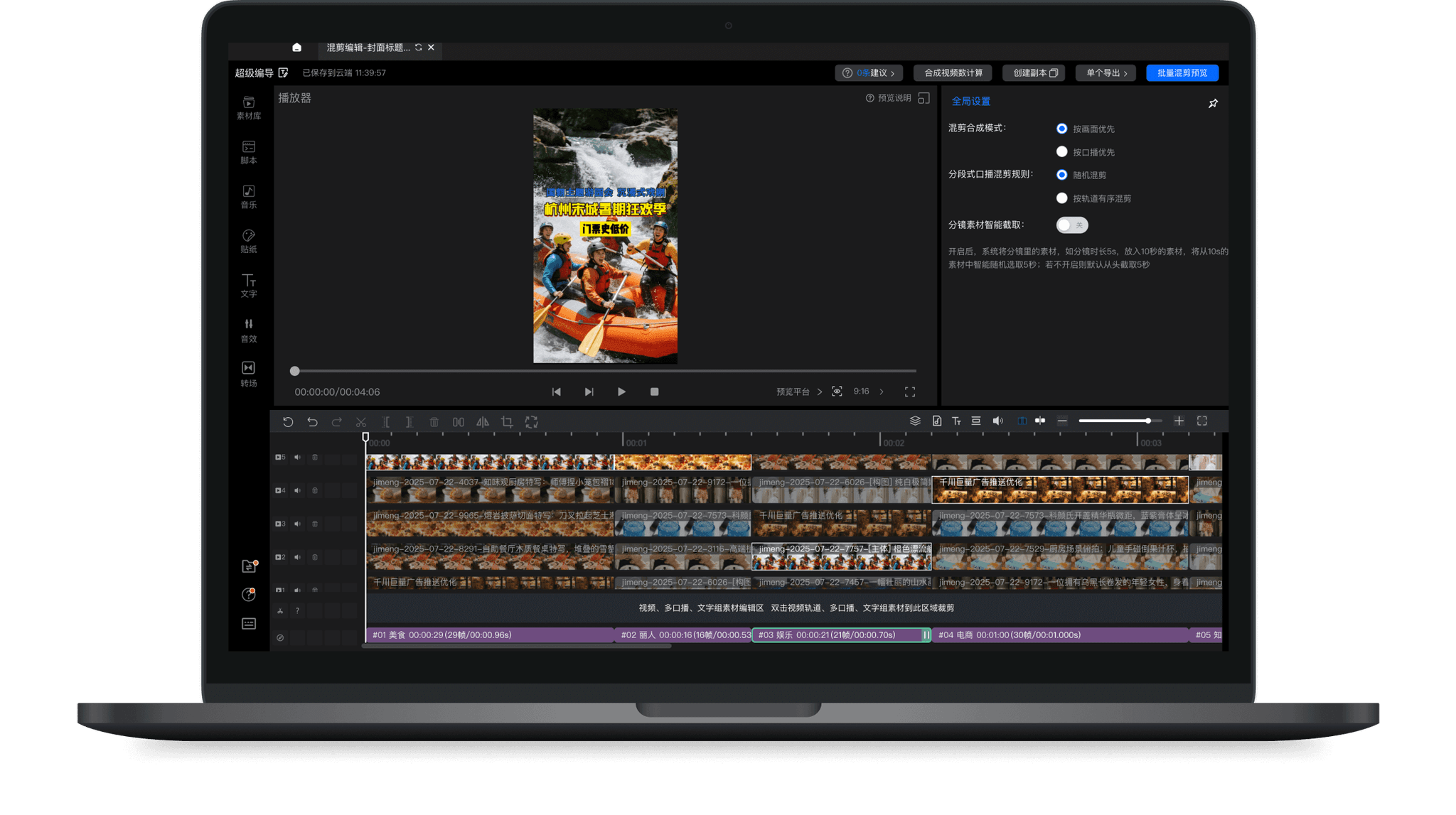Click the undo arrow in timeline toolbar
The image size is (1456, 815).
coord(312,422)
